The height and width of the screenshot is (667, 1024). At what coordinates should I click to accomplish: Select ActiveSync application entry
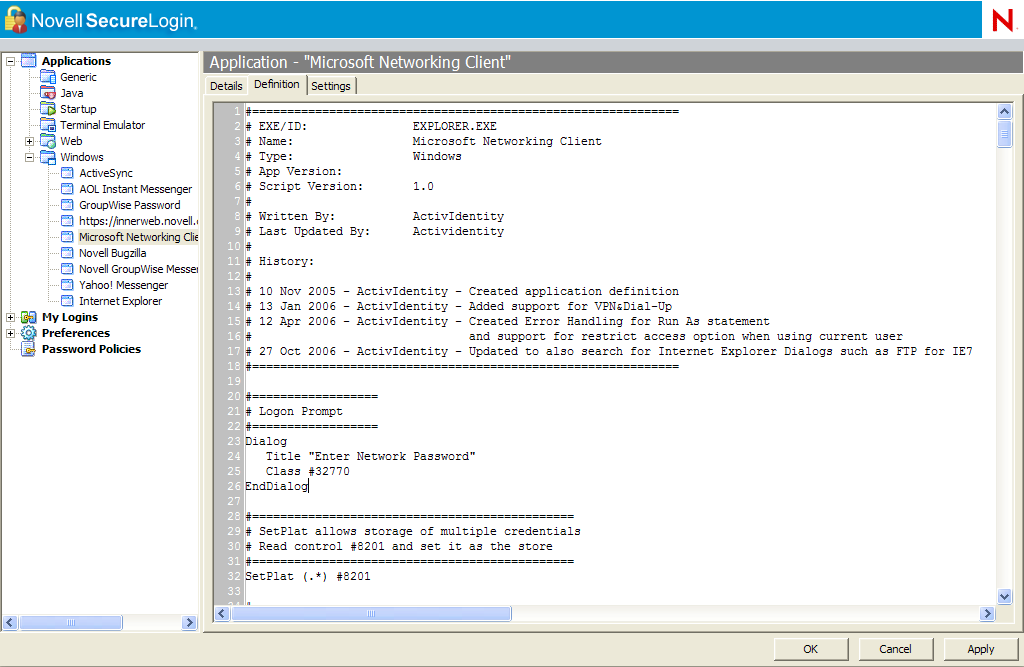pyautogui.click(x=106, y=173)
